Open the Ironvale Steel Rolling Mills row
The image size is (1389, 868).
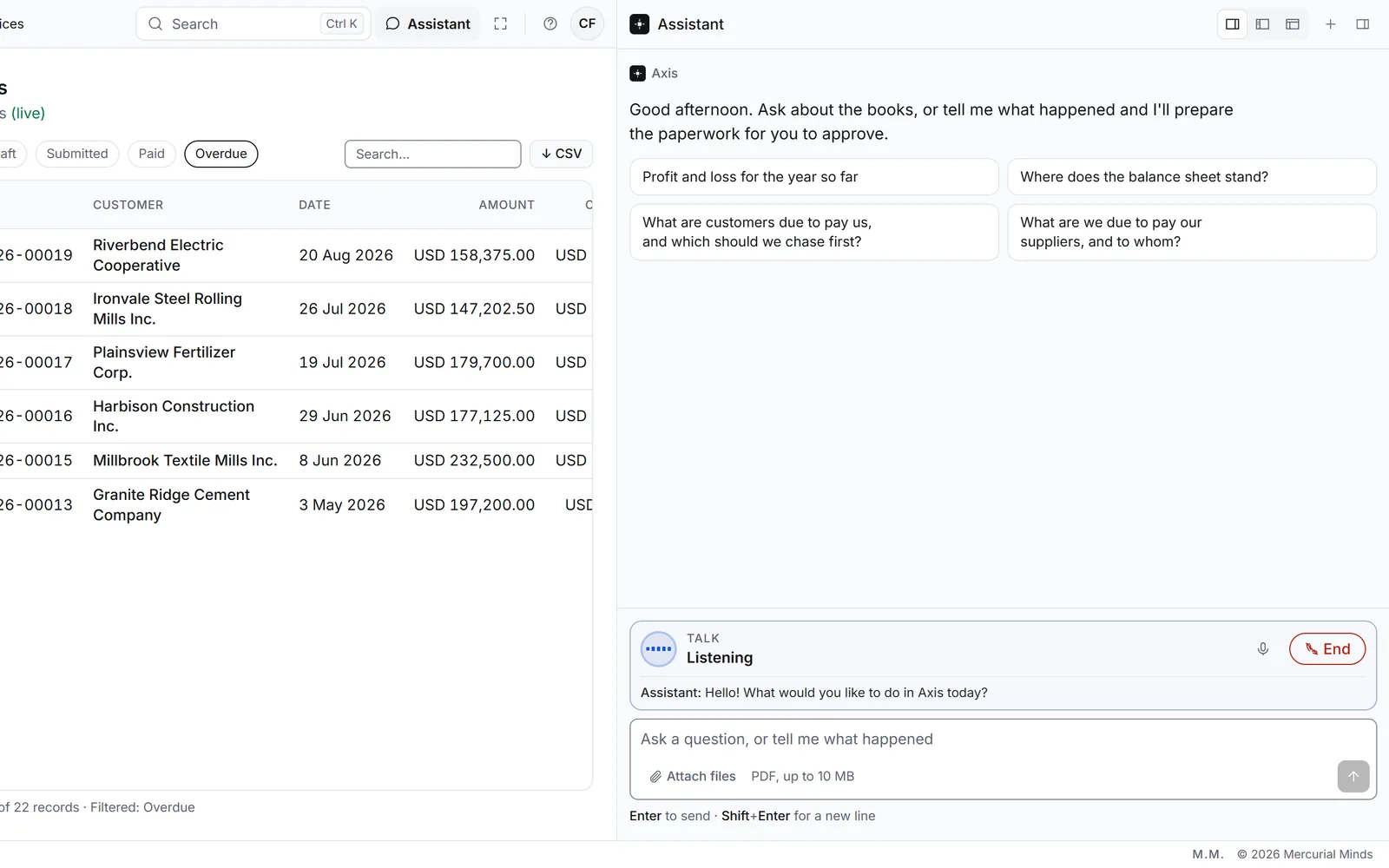coord(295,309)
